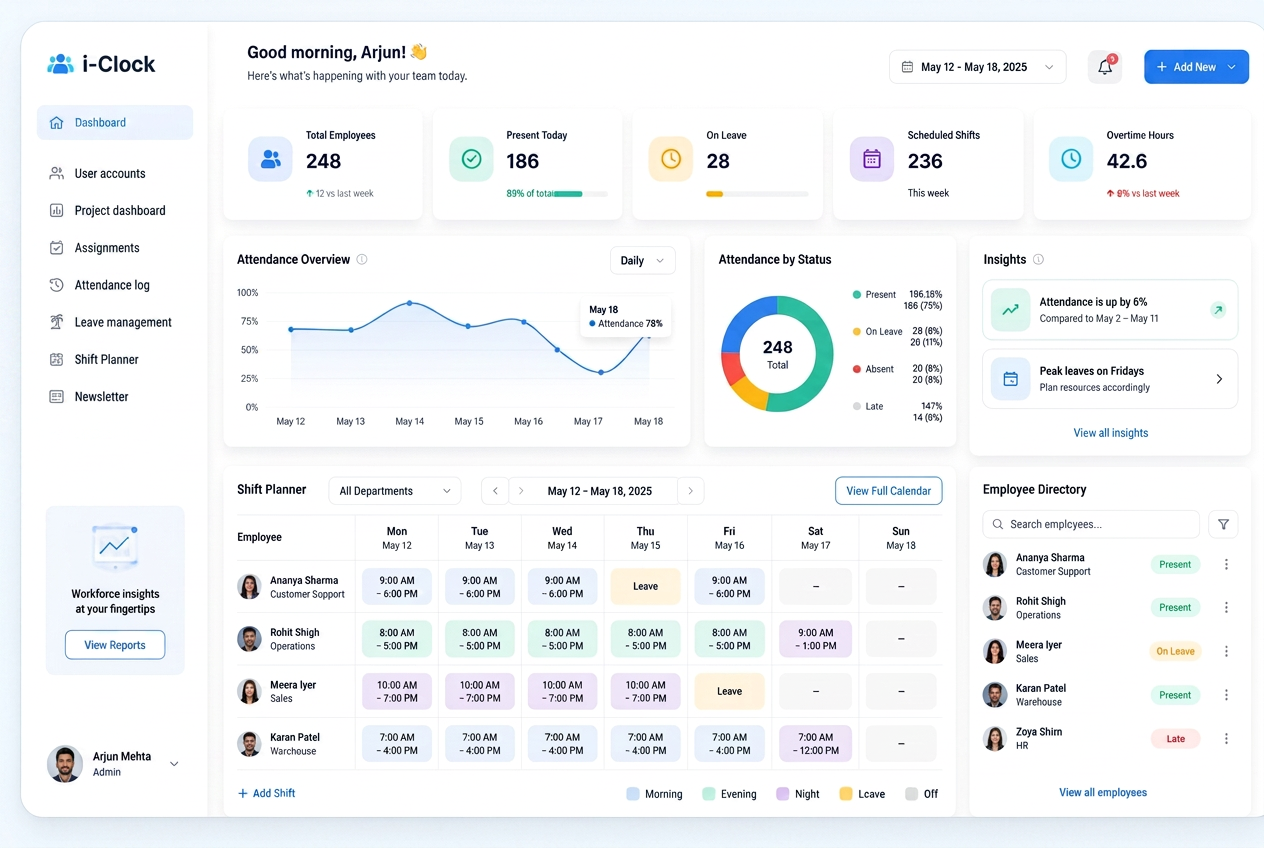Click Arjun Mehta's profile avatar
The height and width of the screenshot is (848, 1264).
pos(65,764)
